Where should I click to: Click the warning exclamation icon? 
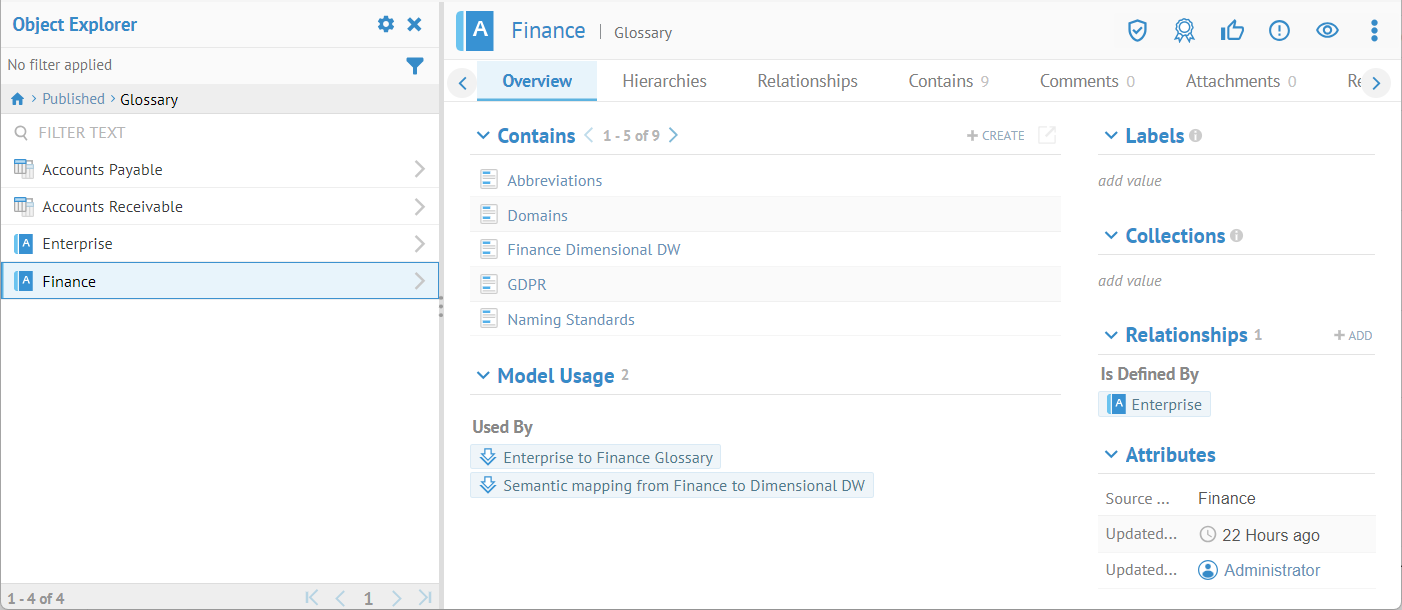1279,30
